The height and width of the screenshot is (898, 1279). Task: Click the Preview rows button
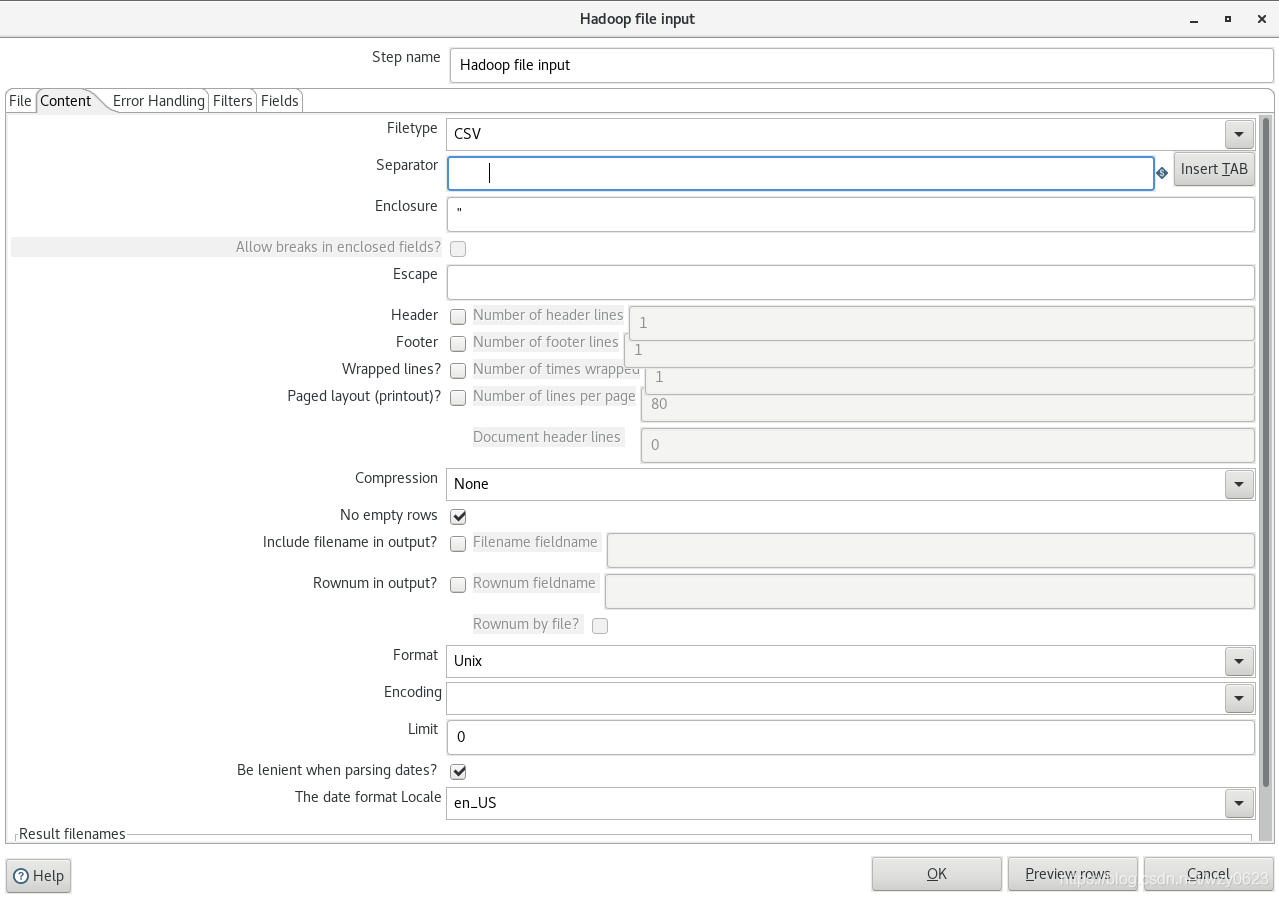(x=1072, y=874)
